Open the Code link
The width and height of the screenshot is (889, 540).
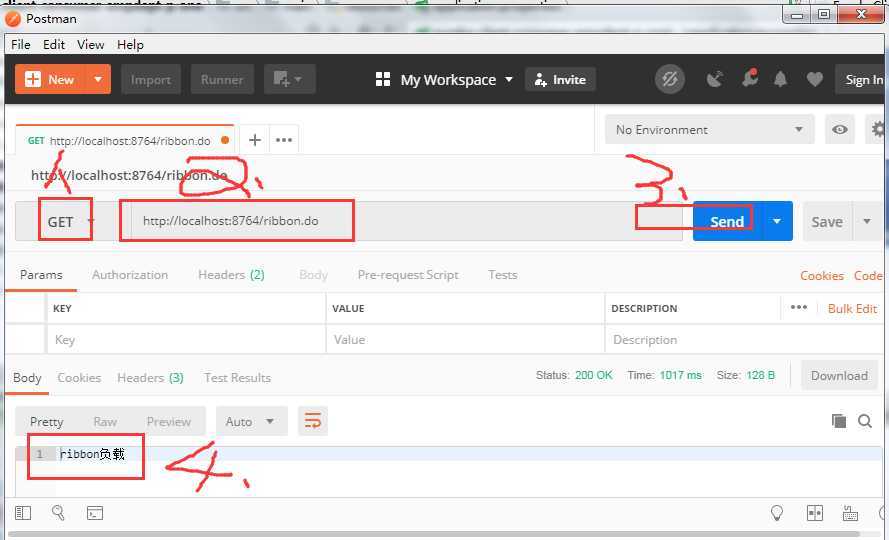click(x=868, y=276)
